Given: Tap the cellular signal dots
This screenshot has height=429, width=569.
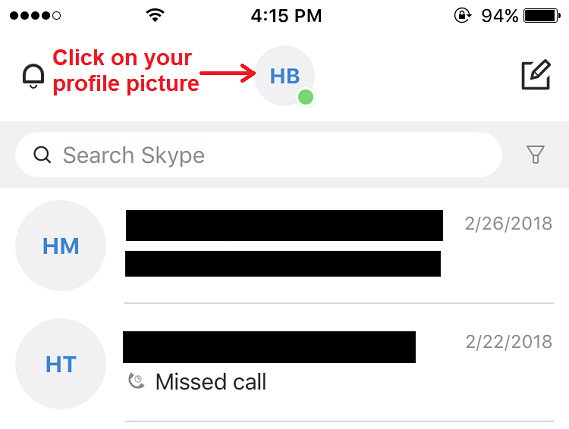Looking at the screenshot, I should (x=35, y=16).
